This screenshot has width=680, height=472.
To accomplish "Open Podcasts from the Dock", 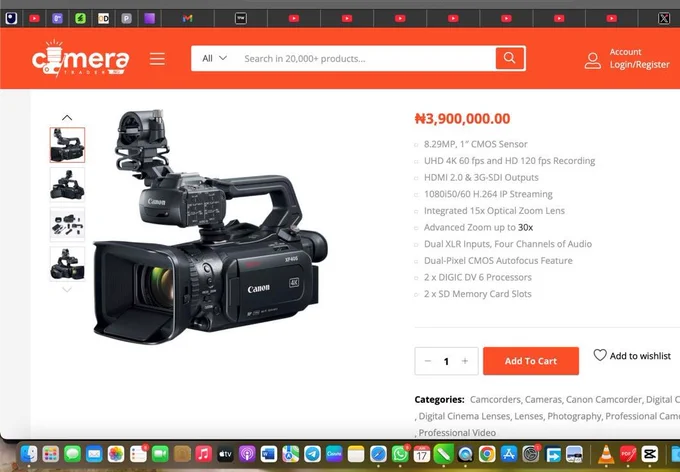I will [247, 454].
